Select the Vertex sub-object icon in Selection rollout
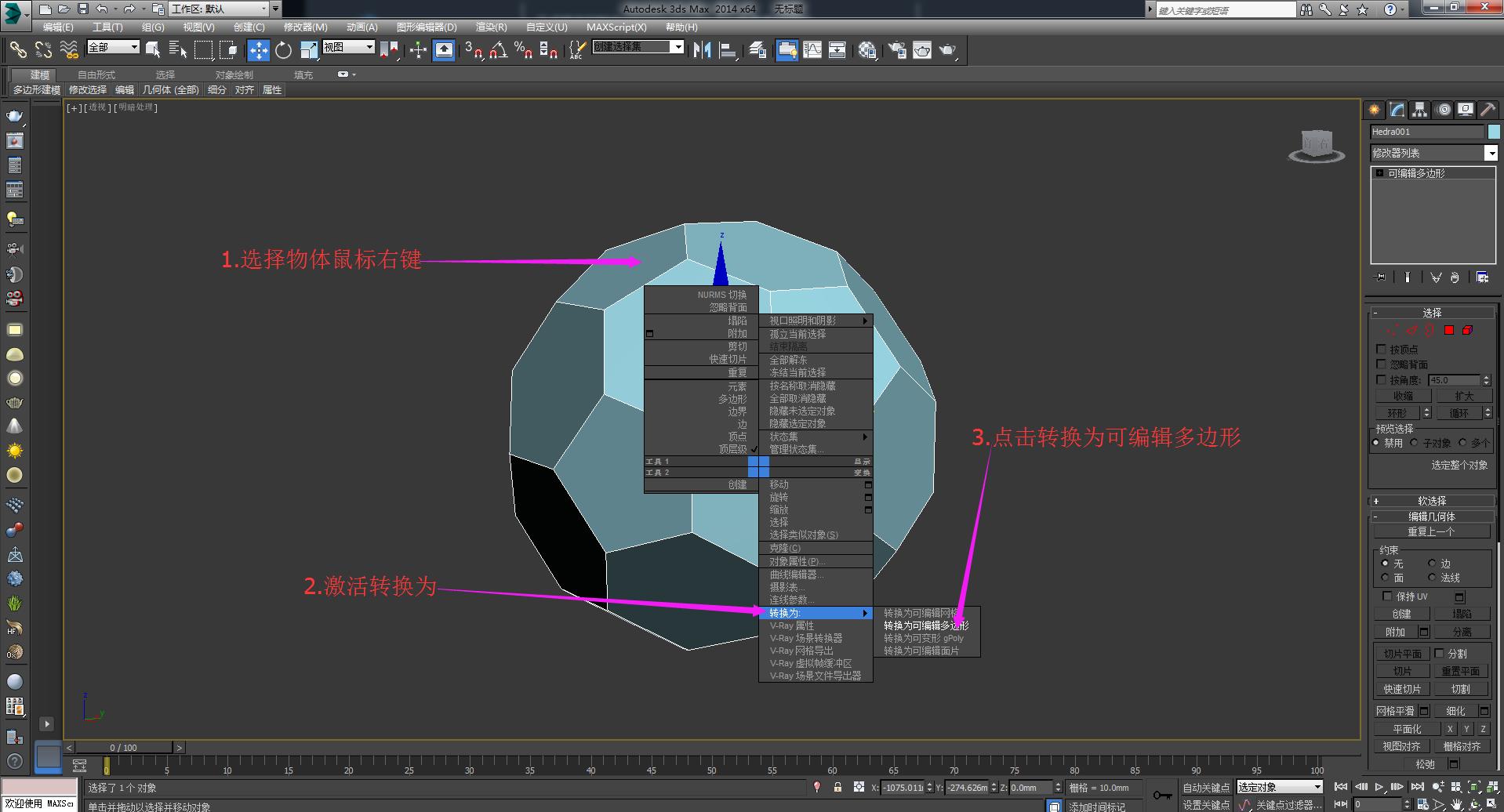 pos(1390,330)
